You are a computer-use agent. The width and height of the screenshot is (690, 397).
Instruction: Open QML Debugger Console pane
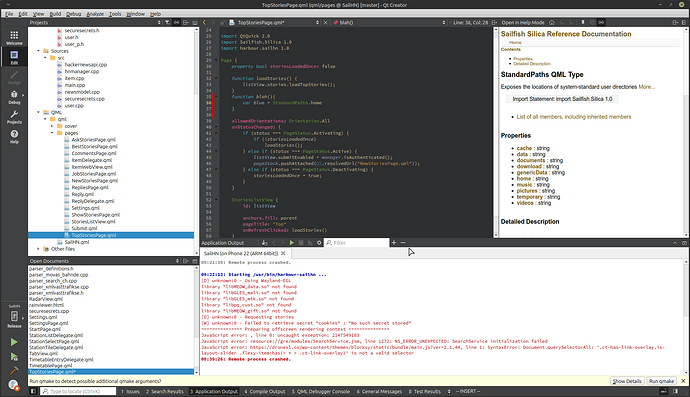point(321,391)
